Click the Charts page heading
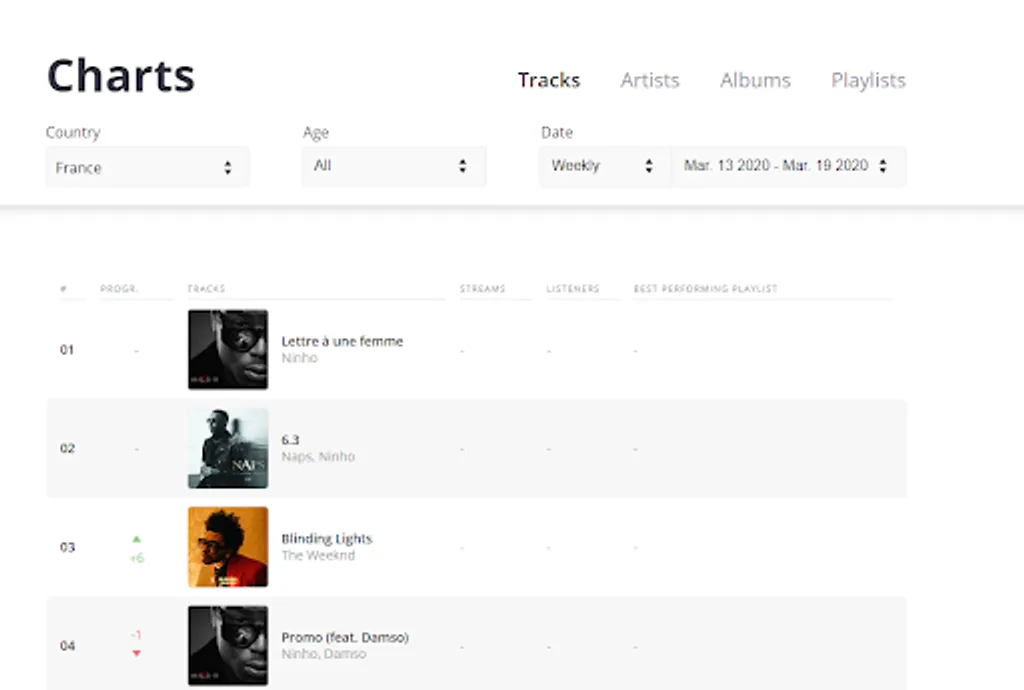The width and height of the screenshot is (1024, 690). (120, 75)
